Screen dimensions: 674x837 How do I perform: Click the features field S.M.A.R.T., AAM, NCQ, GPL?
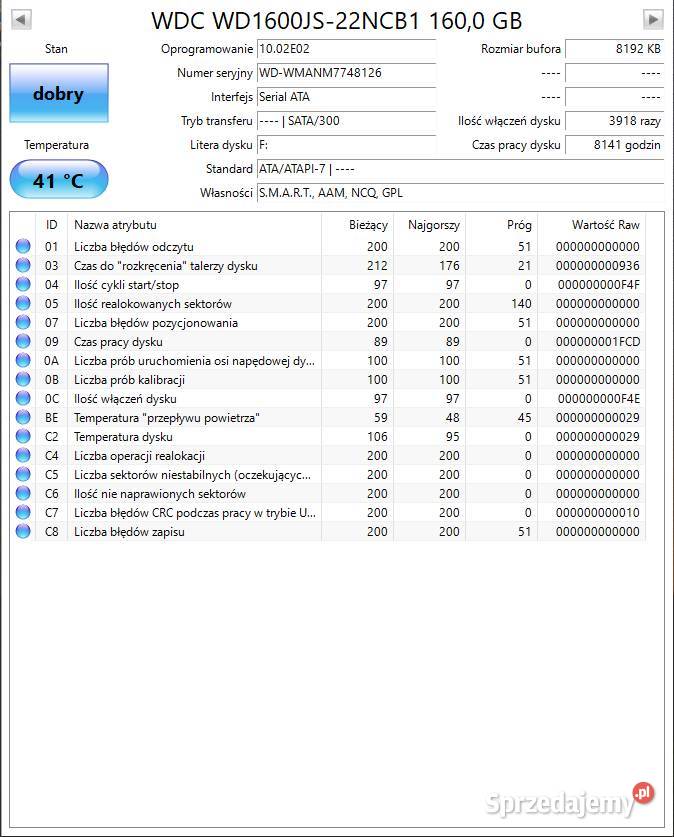pyautogui.click(x=461, y=193)
